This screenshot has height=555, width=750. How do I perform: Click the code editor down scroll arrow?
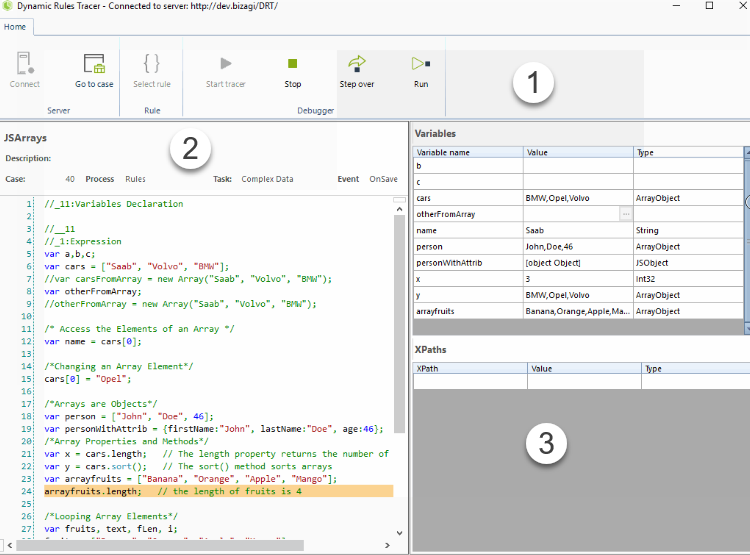[399, 533]
